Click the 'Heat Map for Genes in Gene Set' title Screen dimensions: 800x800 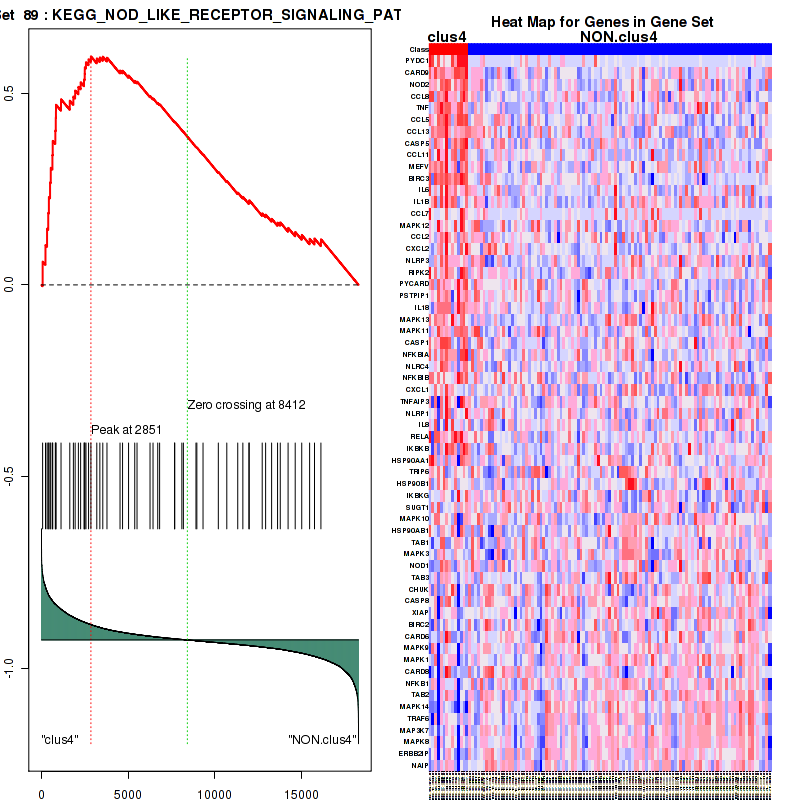click(x=602, y=22)
